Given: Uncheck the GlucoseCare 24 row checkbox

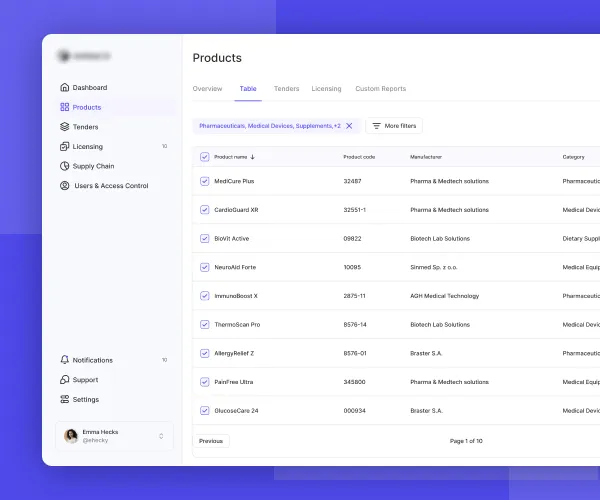Looking at the screenshot, I should [x=205, y=410].
